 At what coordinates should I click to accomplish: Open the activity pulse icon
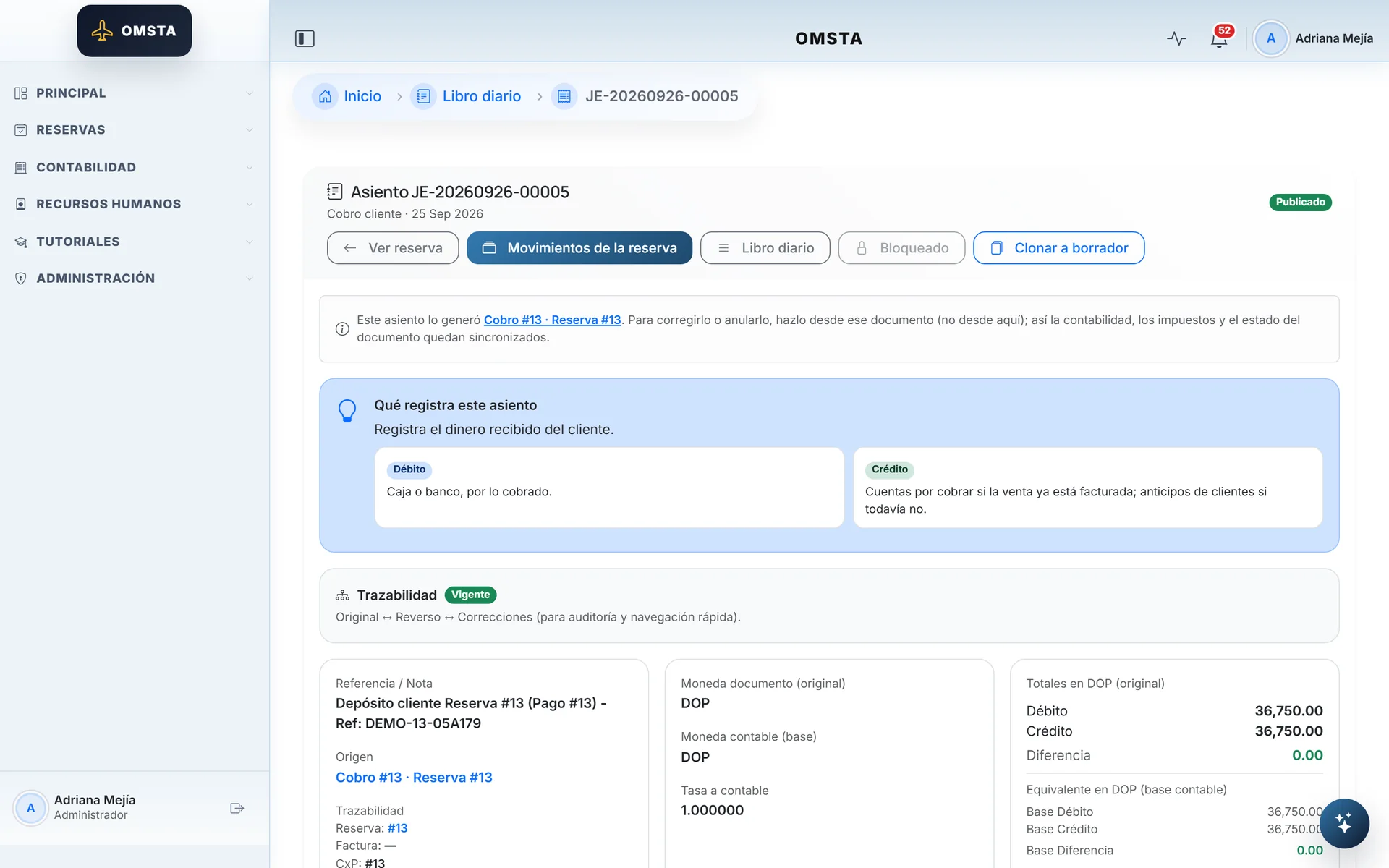click(1176, 38)
